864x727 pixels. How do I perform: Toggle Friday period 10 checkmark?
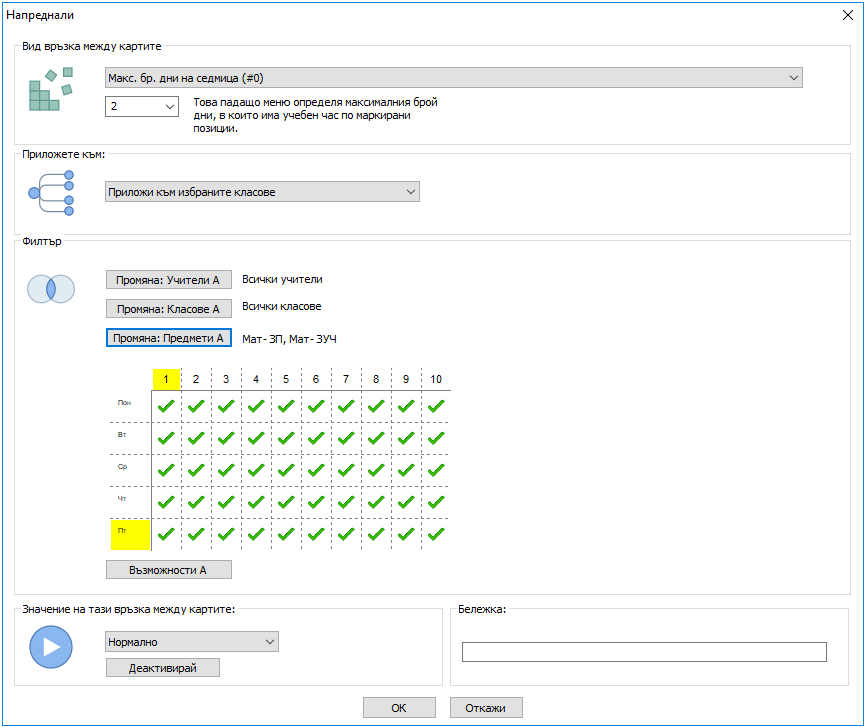[436, 534]
